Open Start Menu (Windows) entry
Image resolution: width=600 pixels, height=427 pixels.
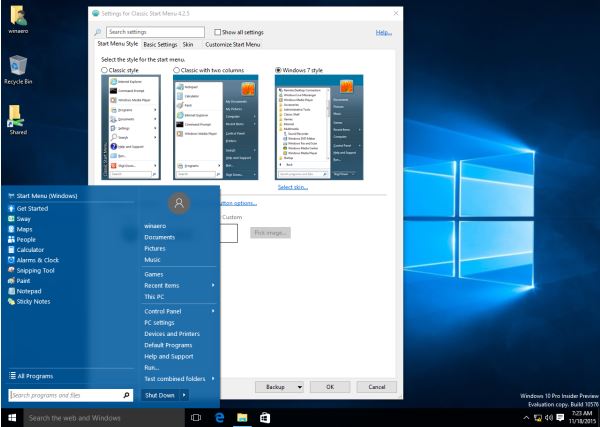(42, 196)
